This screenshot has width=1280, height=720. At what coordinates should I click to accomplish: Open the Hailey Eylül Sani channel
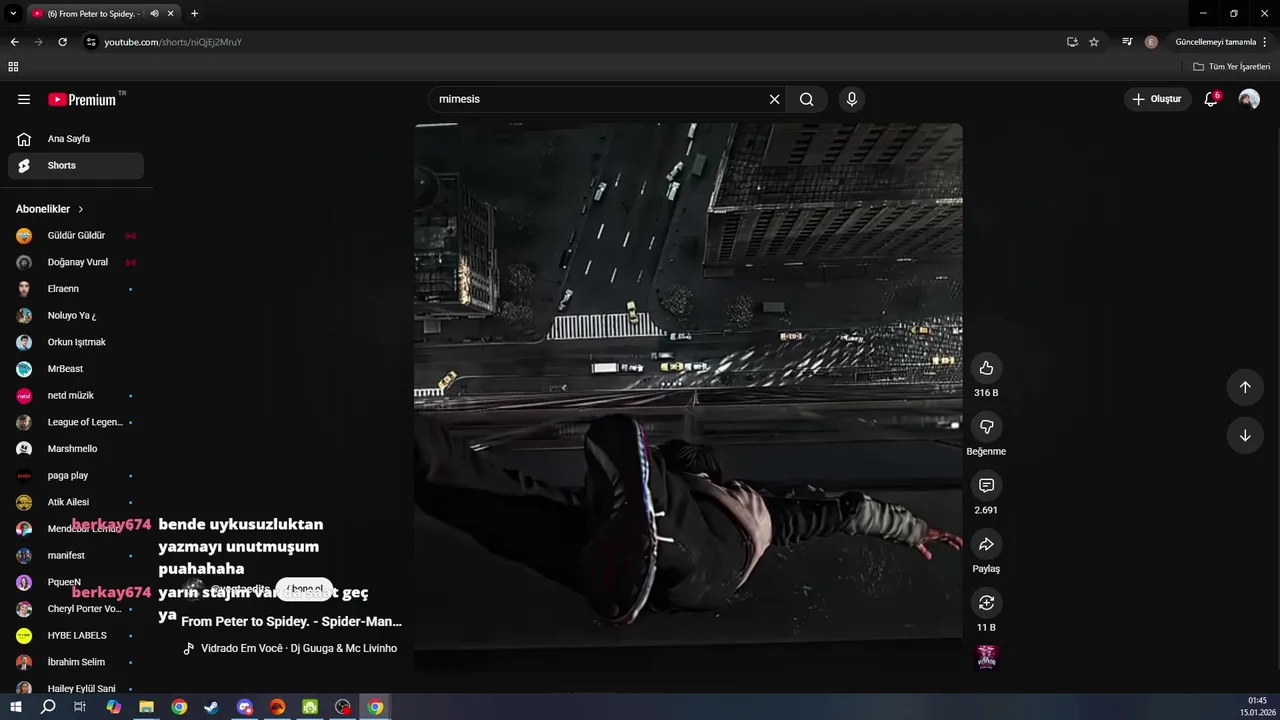76,688
